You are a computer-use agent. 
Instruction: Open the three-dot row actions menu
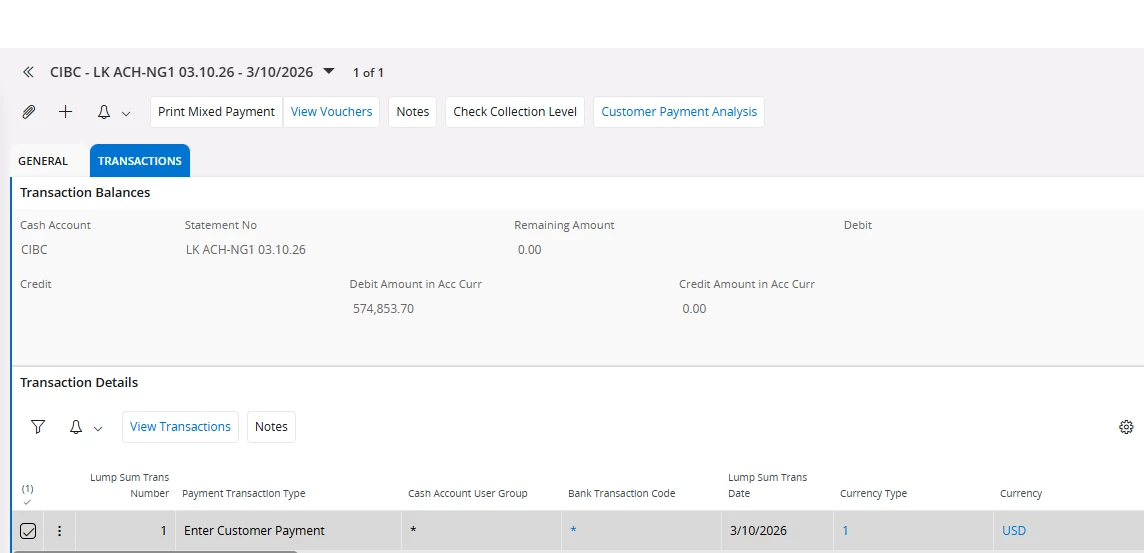[x=59, y=531]
